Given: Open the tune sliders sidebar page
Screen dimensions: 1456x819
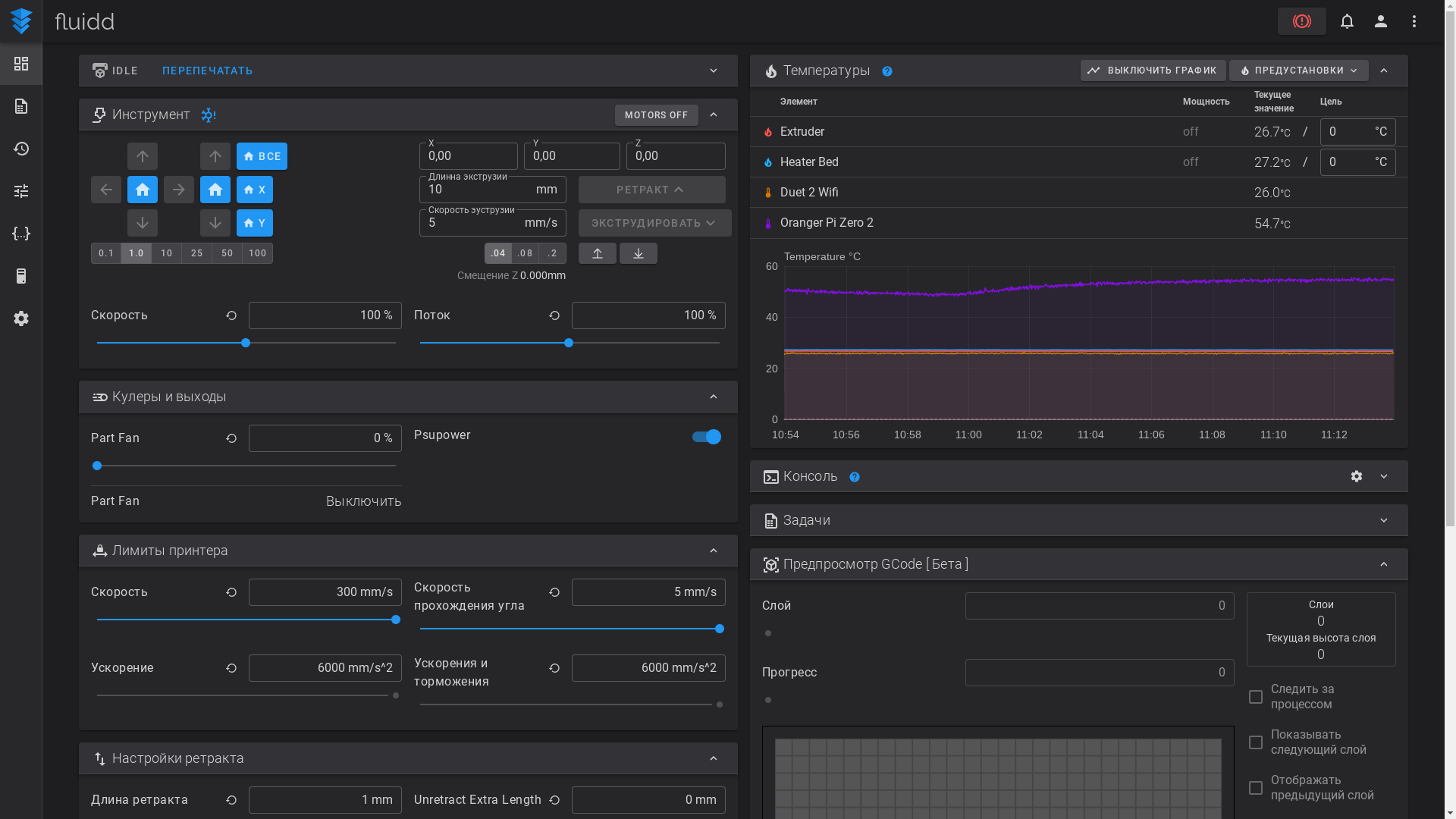Looking at the screenshot, I should click(21, 191).
